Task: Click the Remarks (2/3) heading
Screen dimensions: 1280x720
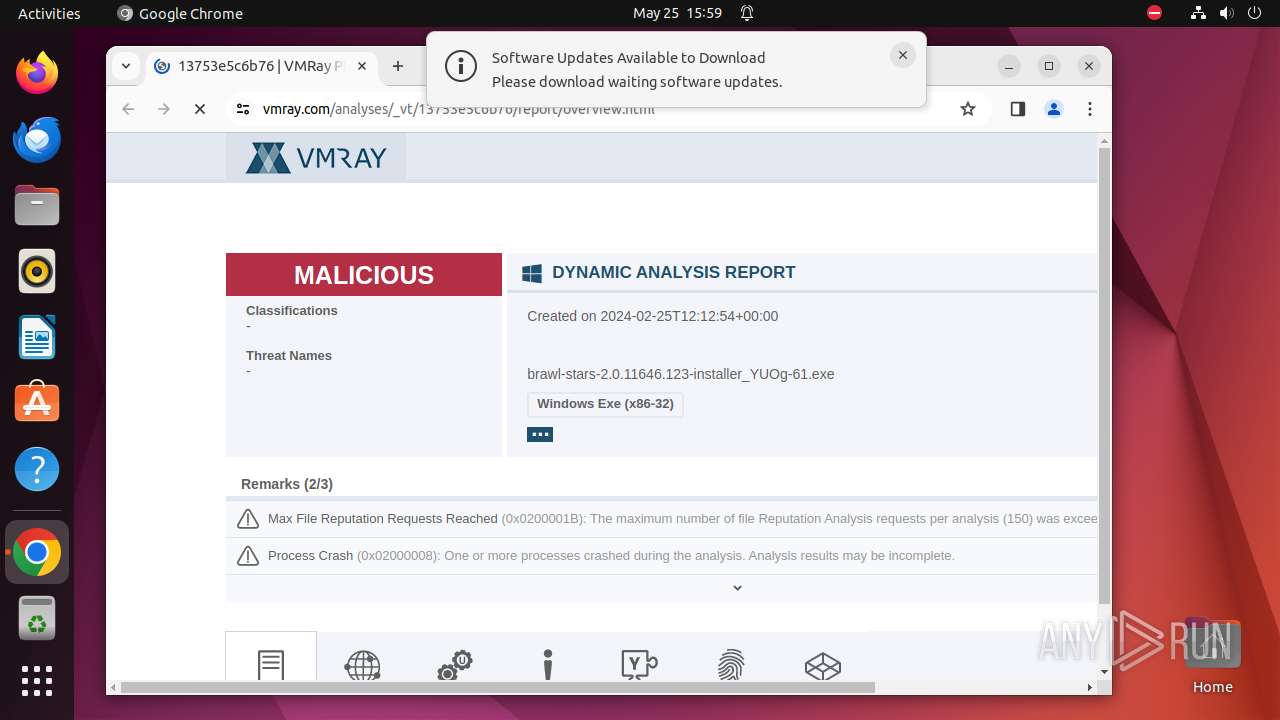Action: coord(287,484)
